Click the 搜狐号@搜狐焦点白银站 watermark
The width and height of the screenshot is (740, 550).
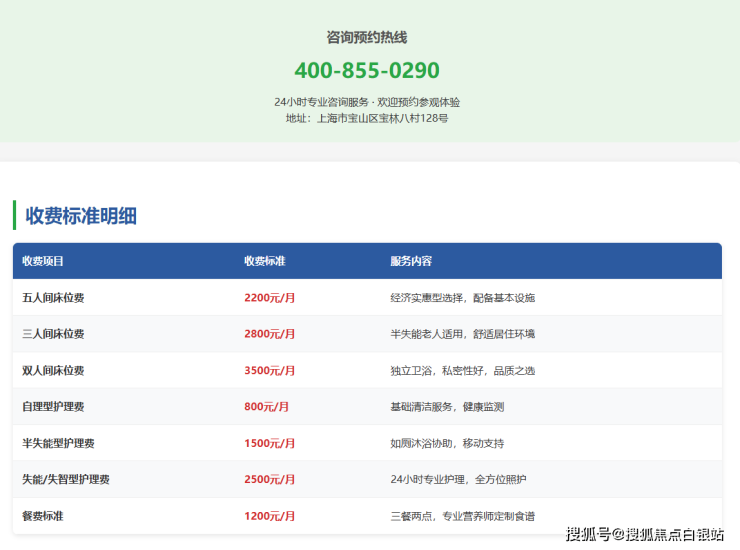(x=645, y=534)
